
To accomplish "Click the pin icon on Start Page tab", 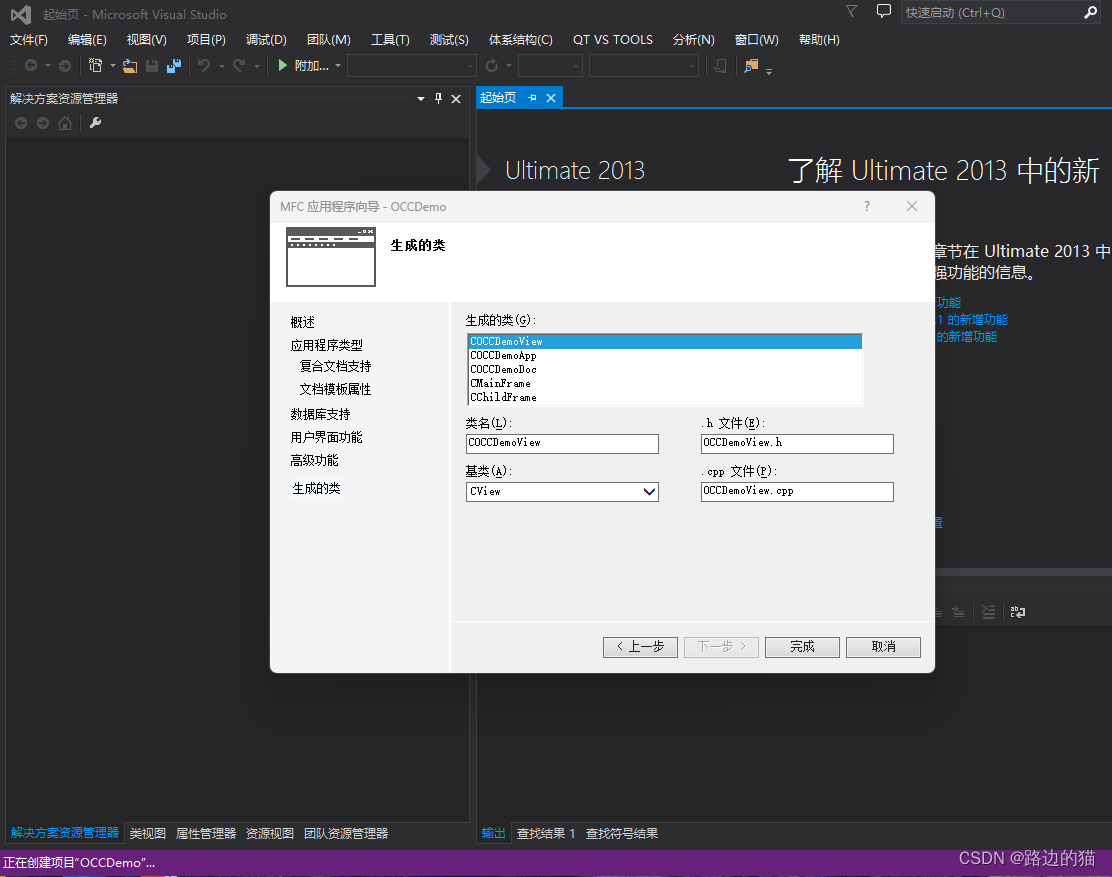I will pyautogui.click(x=532, y=98).
